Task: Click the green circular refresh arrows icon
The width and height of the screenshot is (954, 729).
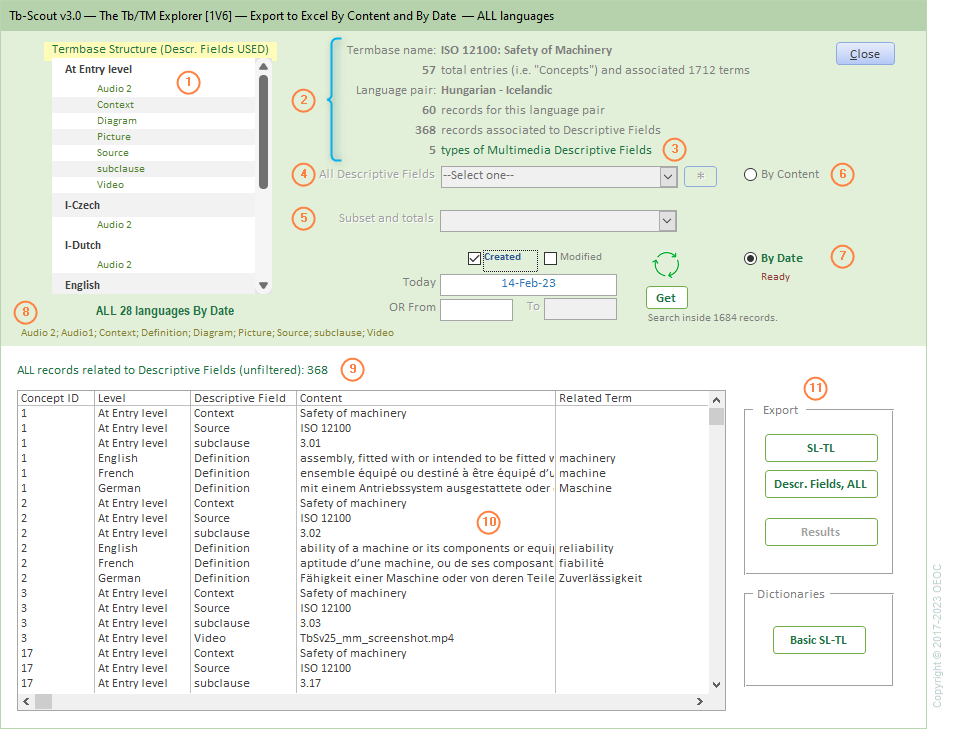Action: point(666,265)
